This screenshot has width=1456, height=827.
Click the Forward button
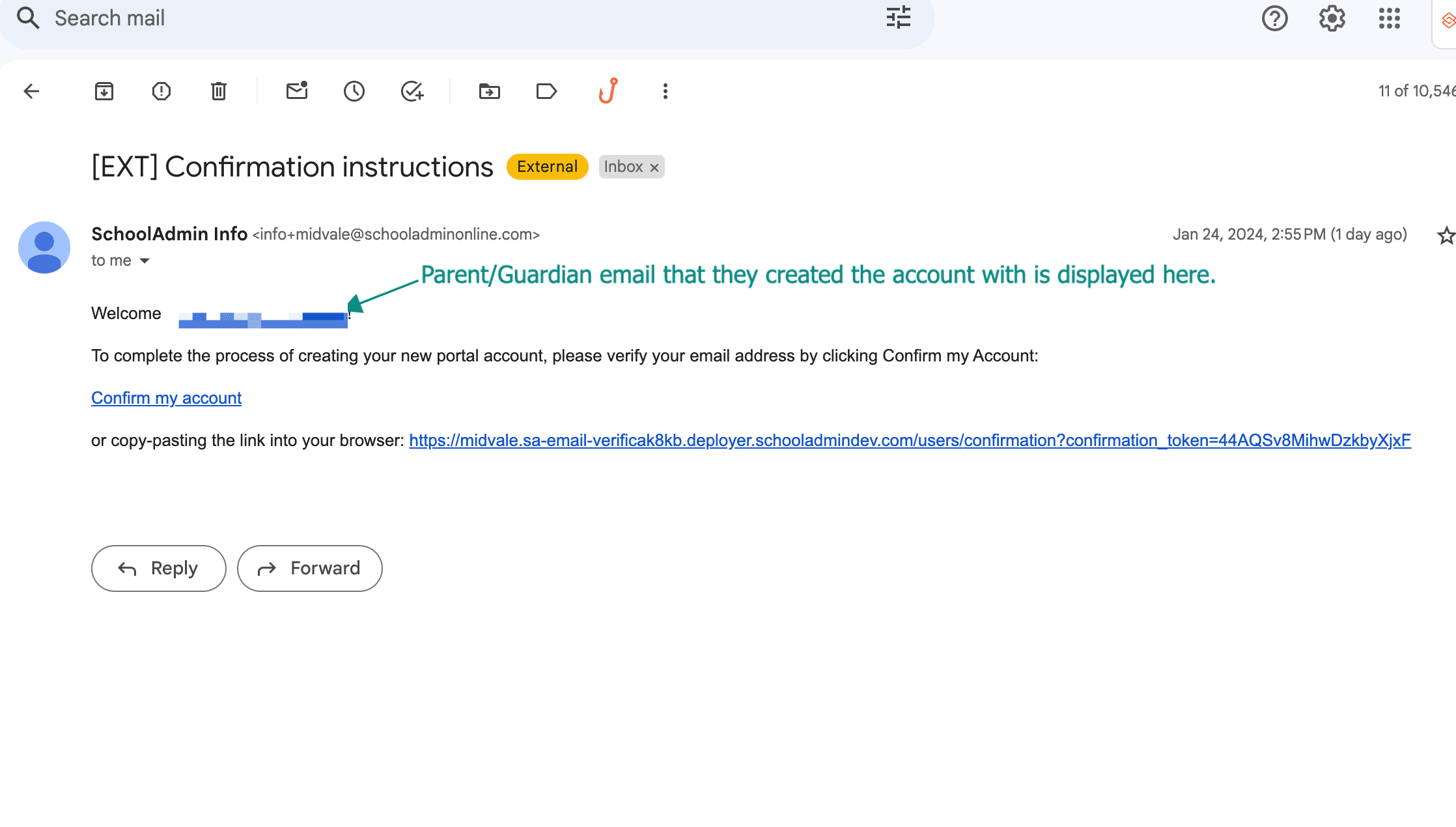310,568
